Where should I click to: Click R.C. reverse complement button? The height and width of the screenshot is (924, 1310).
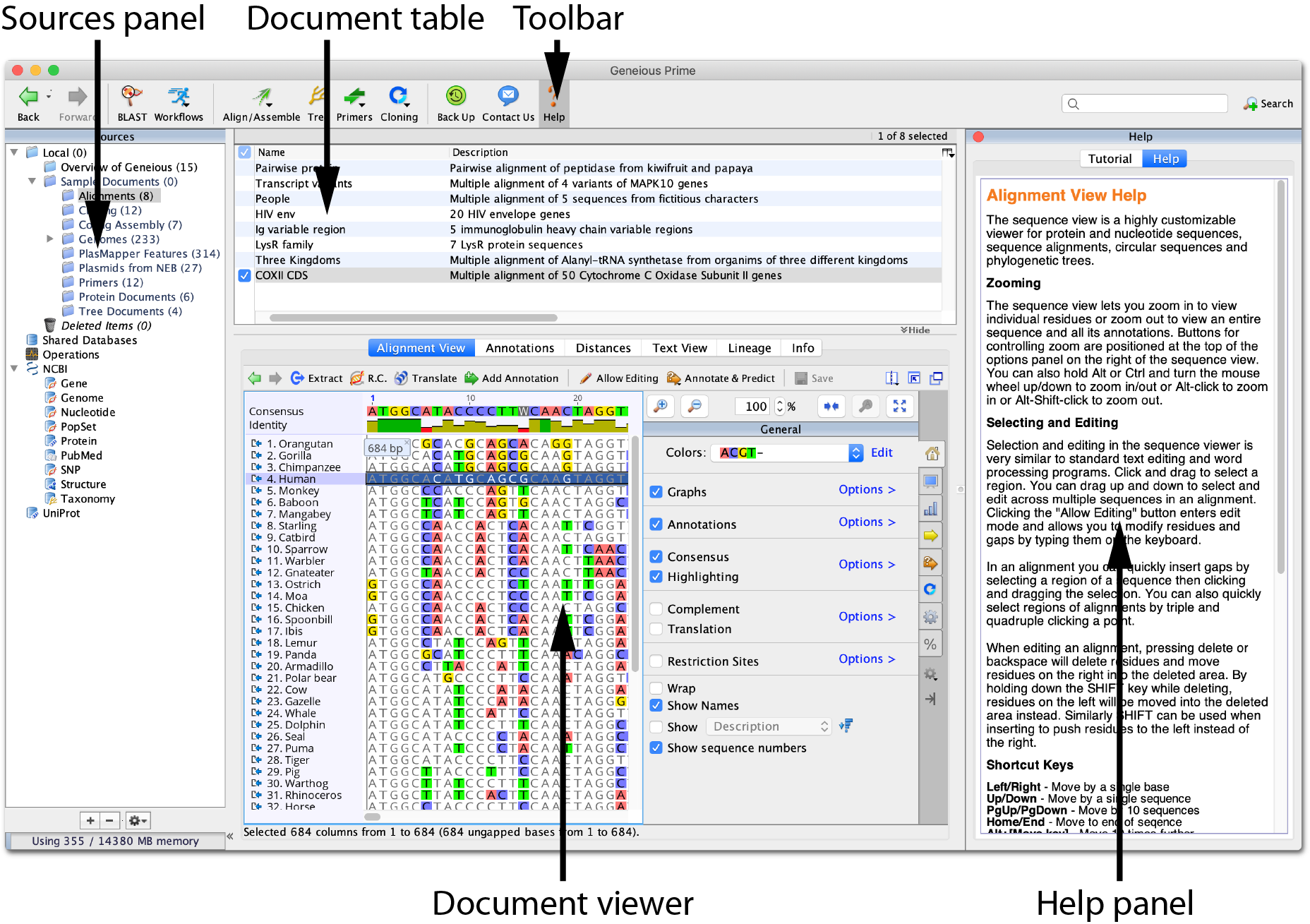pos(368,378)
